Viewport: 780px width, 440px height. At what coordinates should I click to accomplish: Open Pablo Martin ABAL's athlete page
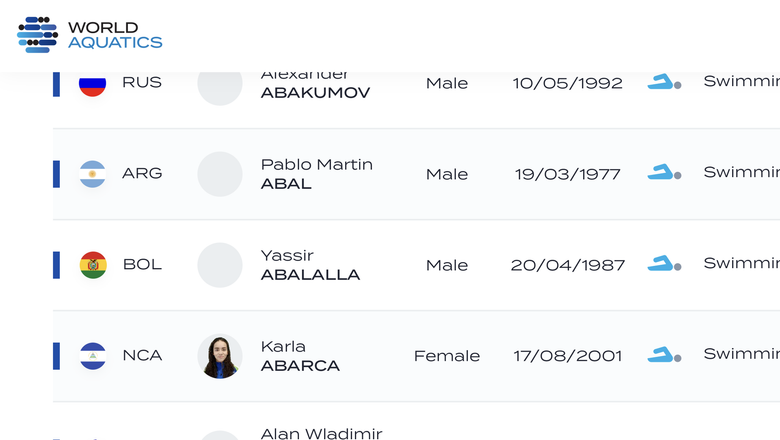(x=317, y=174)
